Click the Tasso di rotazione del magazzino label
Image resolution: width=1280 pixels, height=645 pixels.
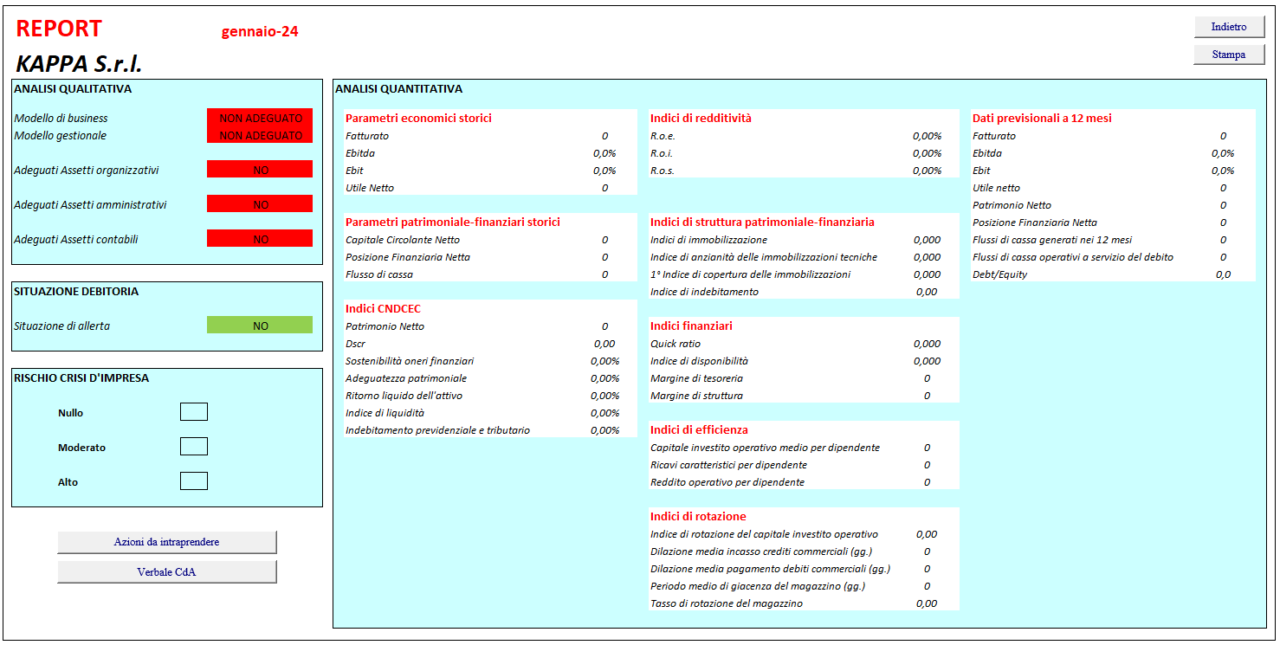click(x=726, y=604)
